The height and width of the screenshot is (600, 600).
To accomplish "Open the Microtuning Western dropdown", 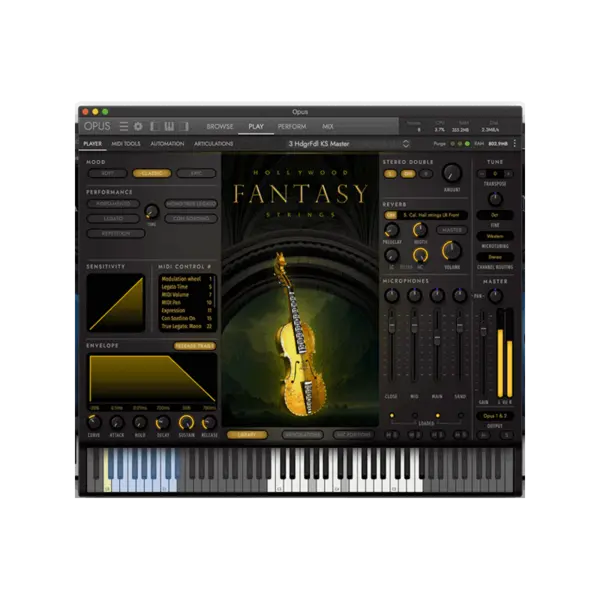I will point(495,236).
